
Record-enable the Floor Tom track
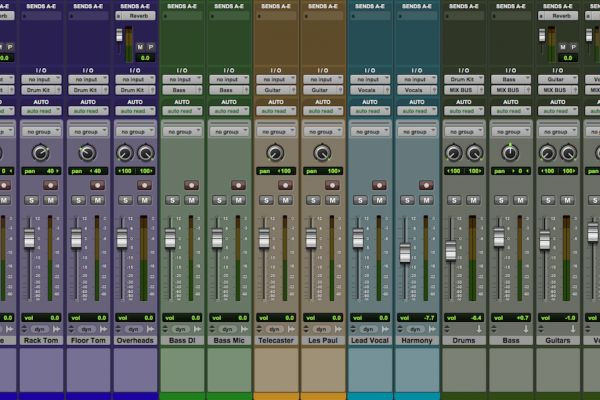[x=97, y=185]
